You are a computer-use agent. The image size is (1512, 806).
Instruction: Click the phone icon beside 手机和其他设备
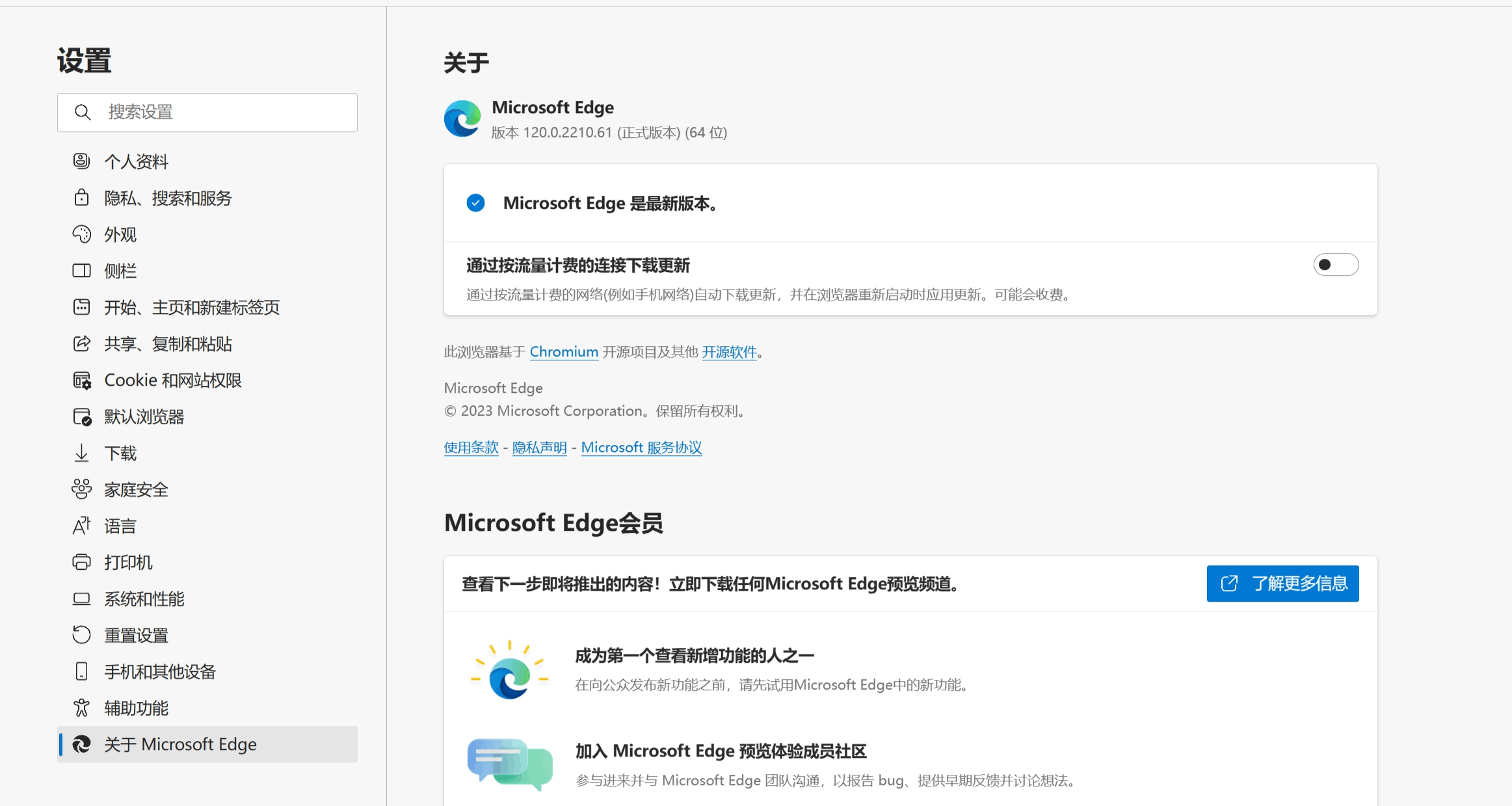(x=81, y=671)
